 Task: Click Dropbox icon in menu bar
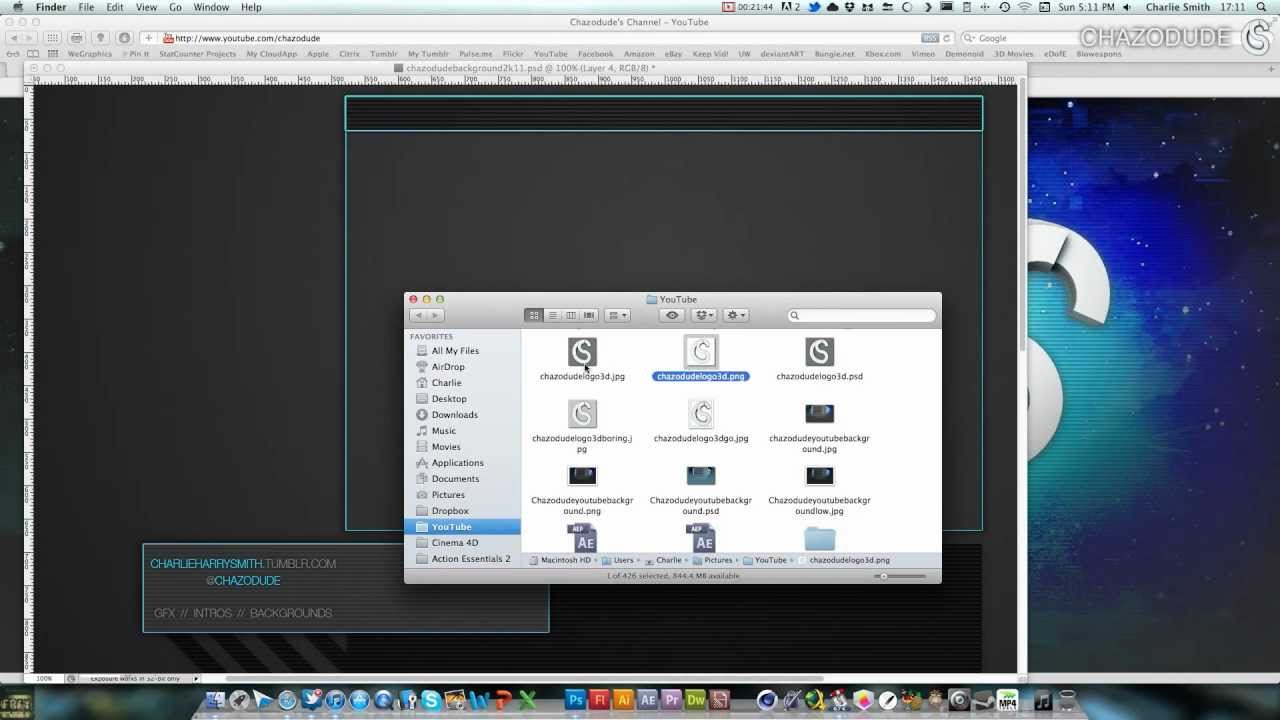coord(851,7)
